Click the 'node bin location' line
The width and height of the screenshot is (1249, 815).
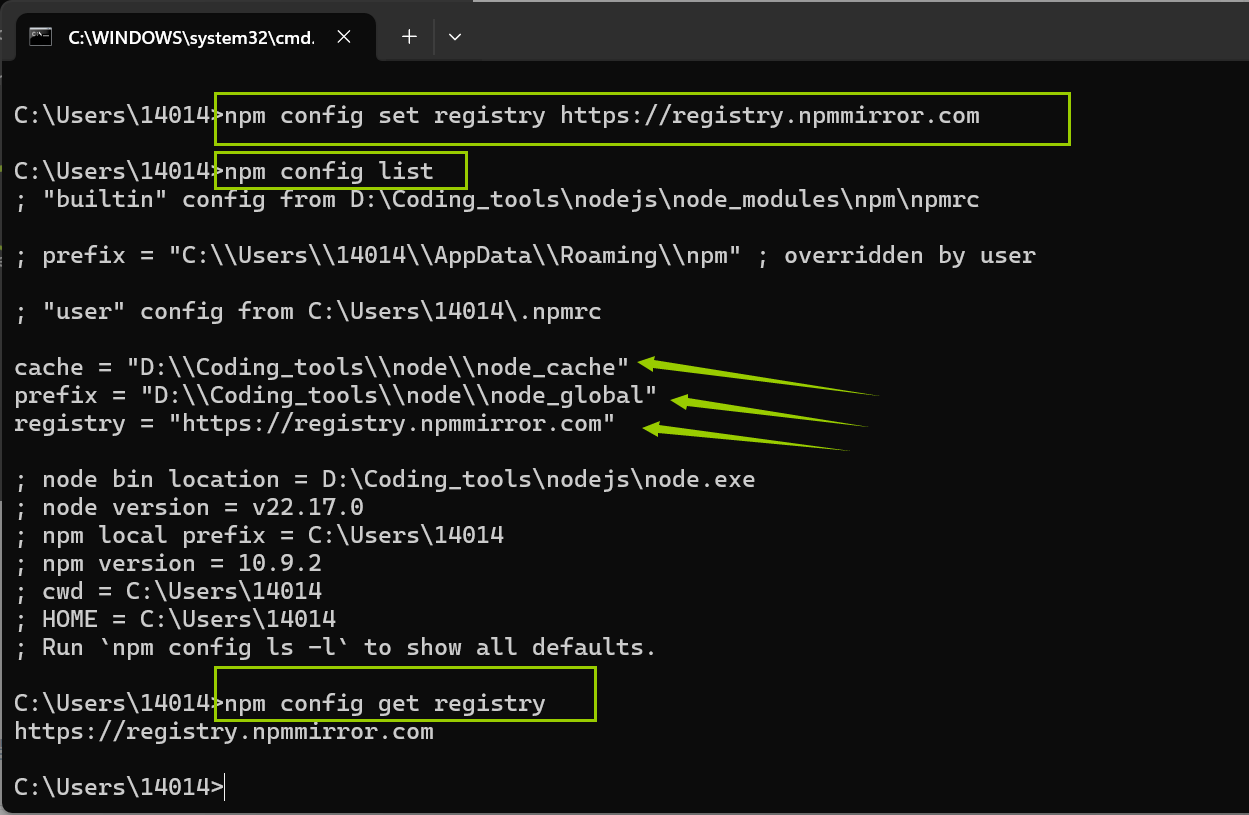385,479
